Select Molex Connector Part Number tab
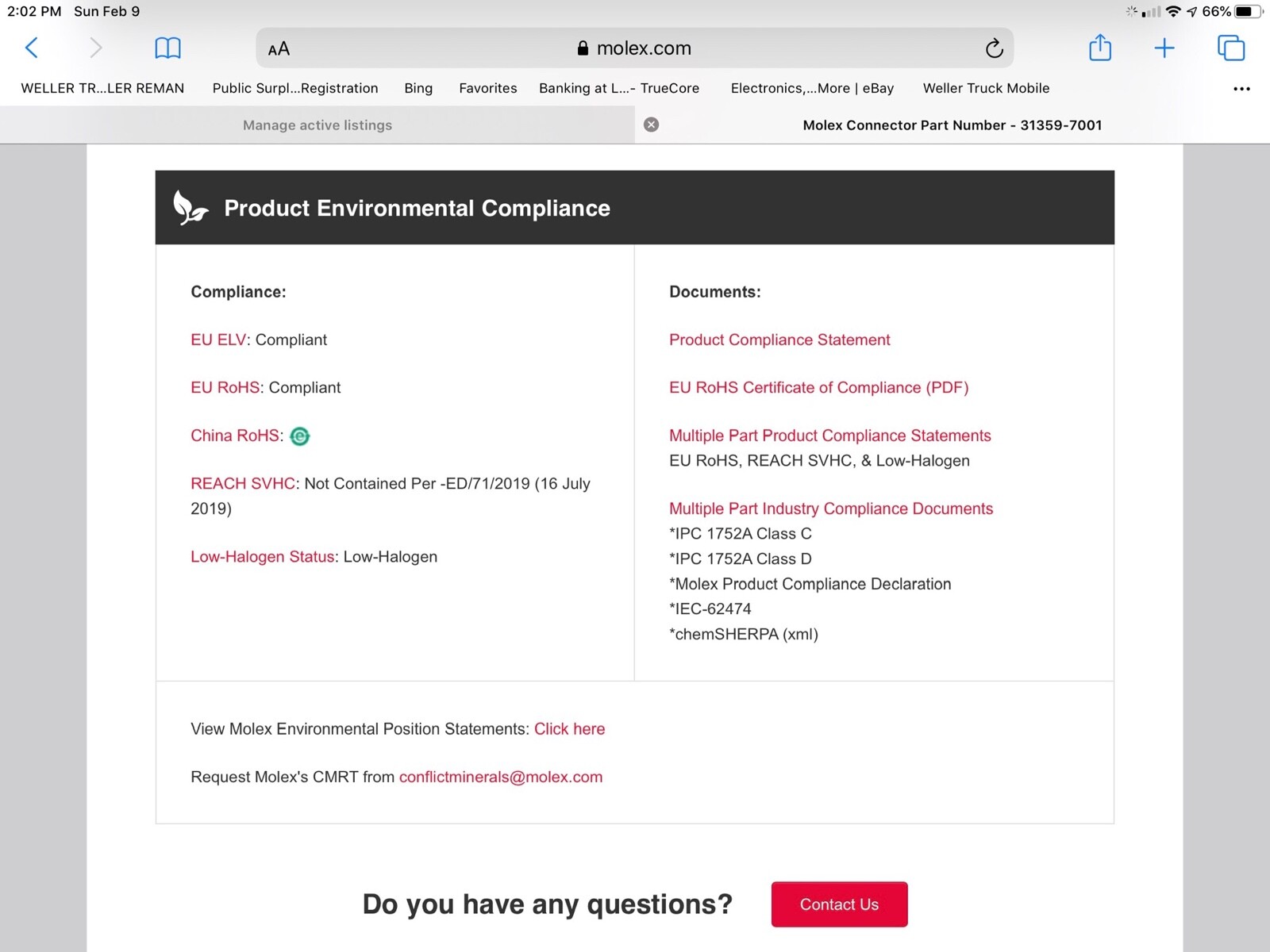Viewport: 1270px width, 952px height. coord(952,125)
